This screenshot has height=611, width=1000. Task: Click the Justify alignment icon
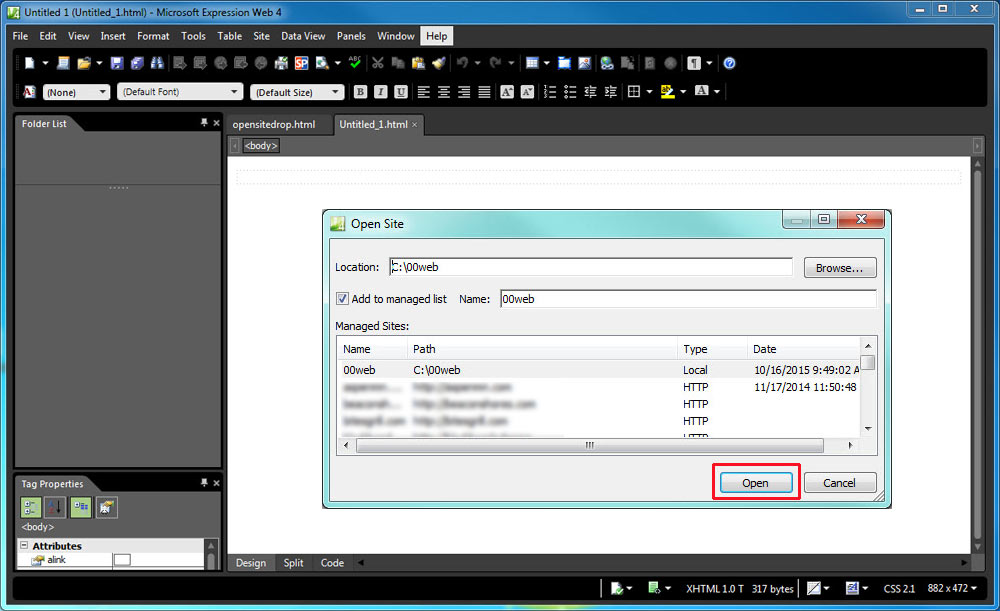(484, 92)
